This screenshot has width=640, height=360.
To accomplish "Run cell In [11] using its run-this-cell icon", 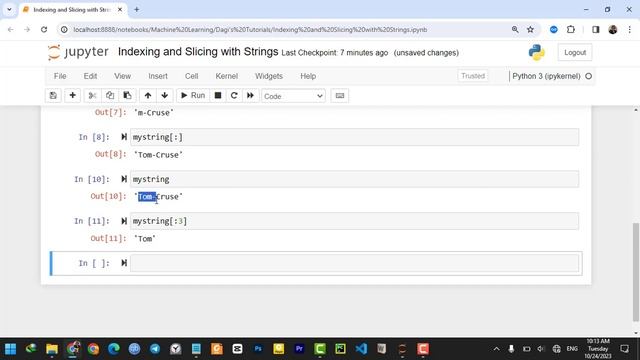I will (x=124, y=221).
